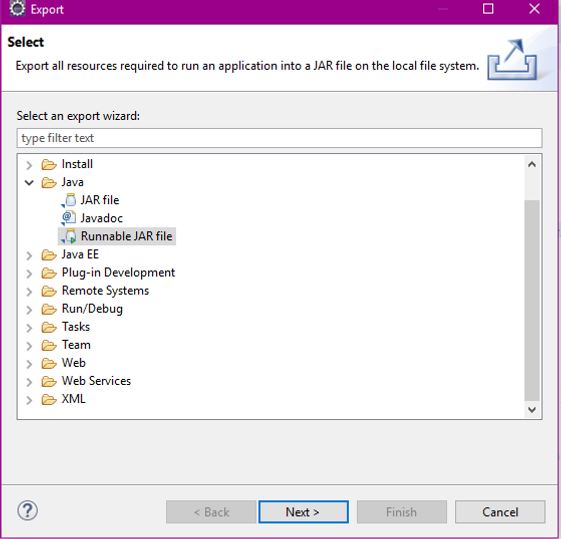Click the Java folder icon
Image resolution: width=561 pixels, height=539 pixels.
click(x=49, y=182)
